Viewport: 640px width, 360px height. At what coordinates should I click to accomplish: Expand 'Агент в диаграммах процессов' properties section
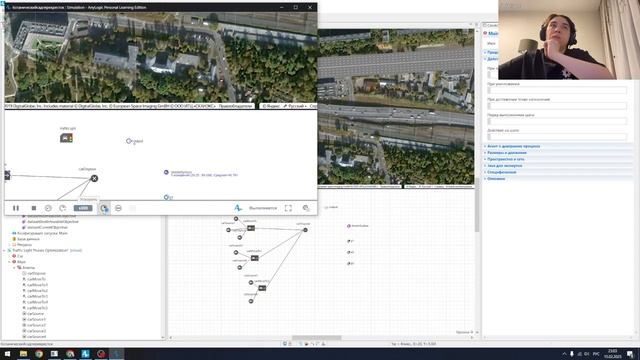point(513,146)
